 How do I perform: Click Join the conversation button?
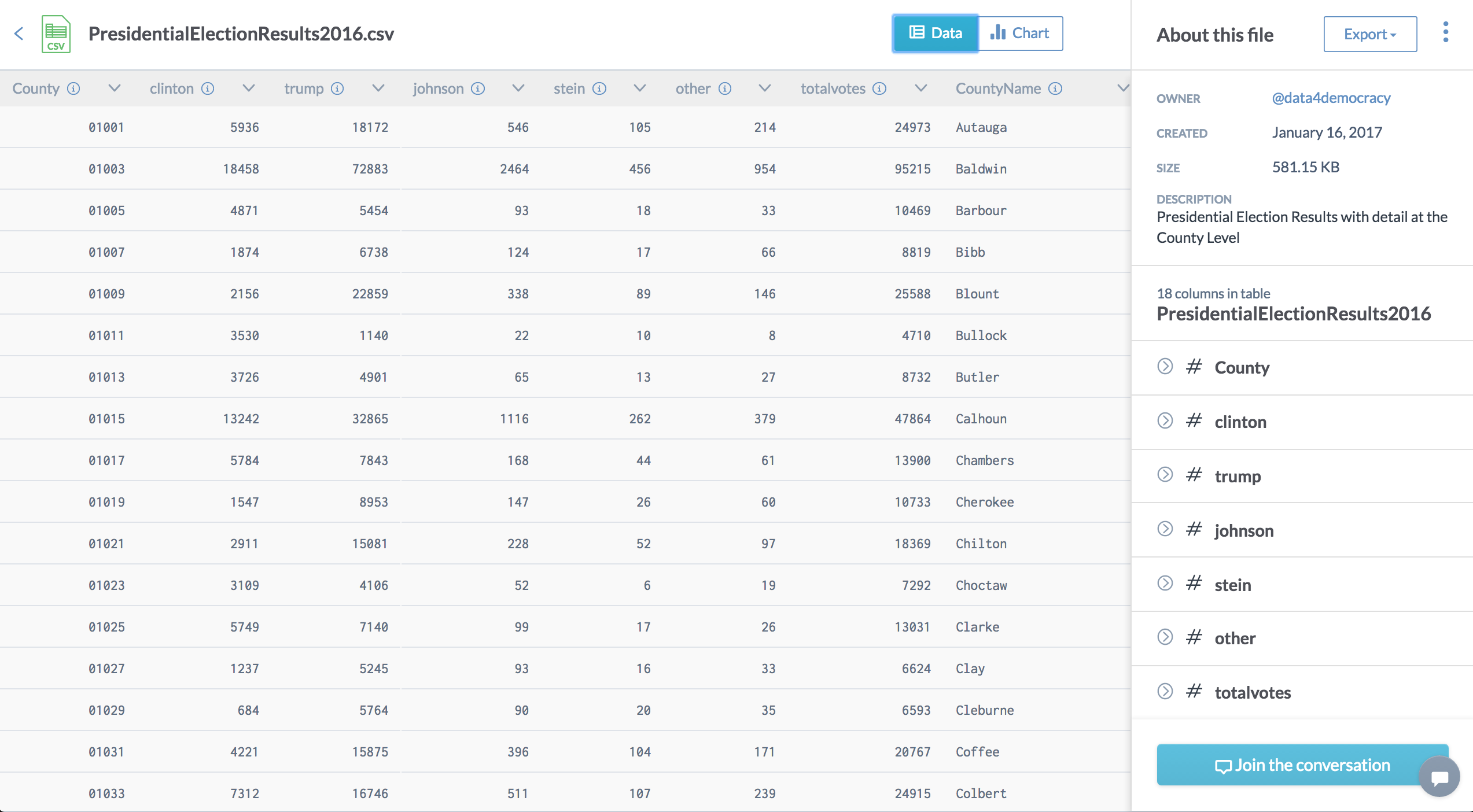point(1302,765)
